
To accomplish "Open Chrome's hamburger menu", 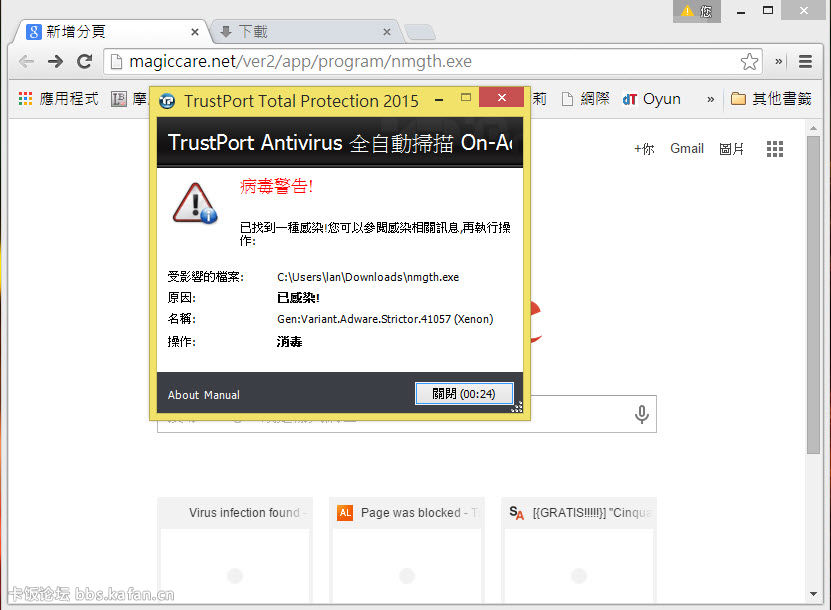I will 806,62.
